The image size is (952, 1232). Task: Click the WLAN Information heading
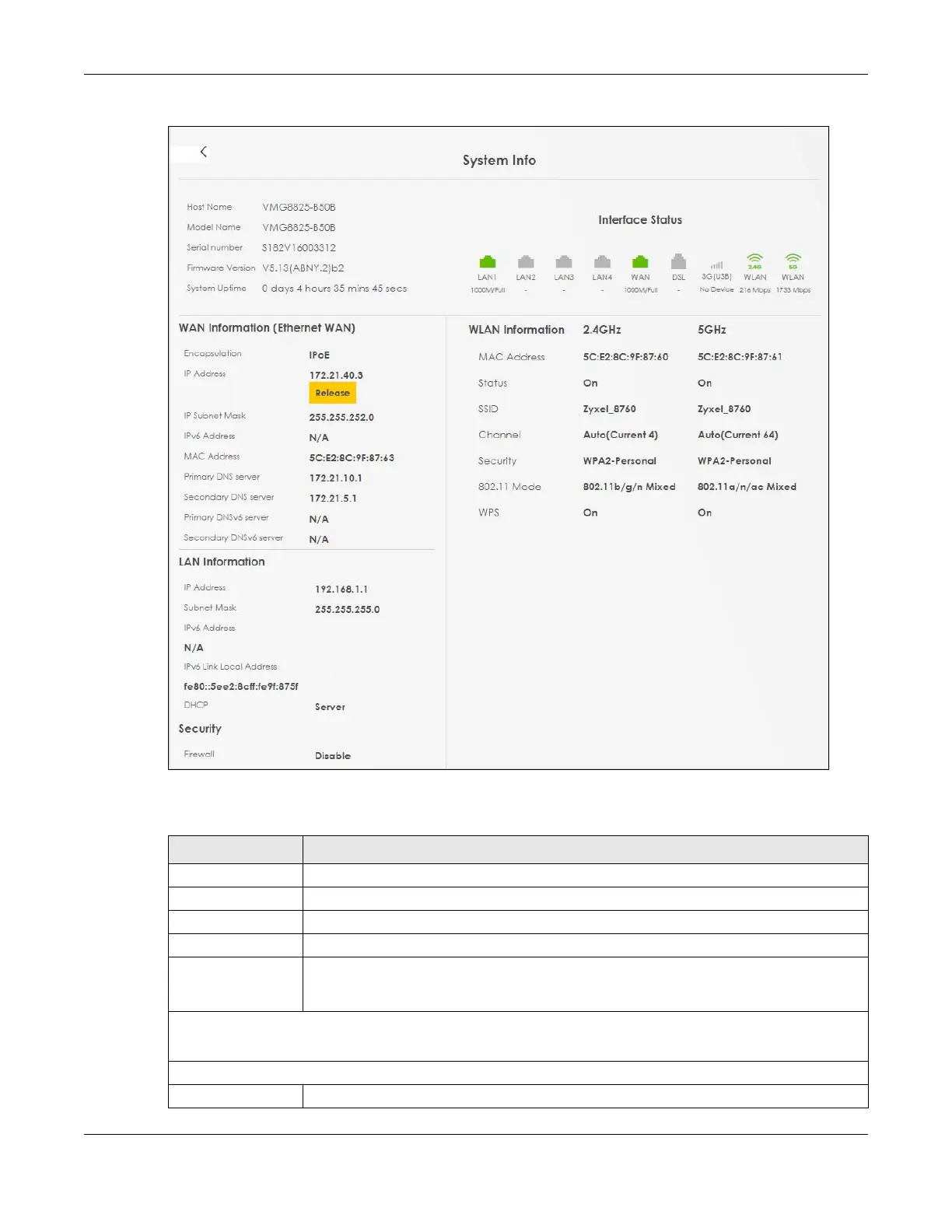pos(516,330)
